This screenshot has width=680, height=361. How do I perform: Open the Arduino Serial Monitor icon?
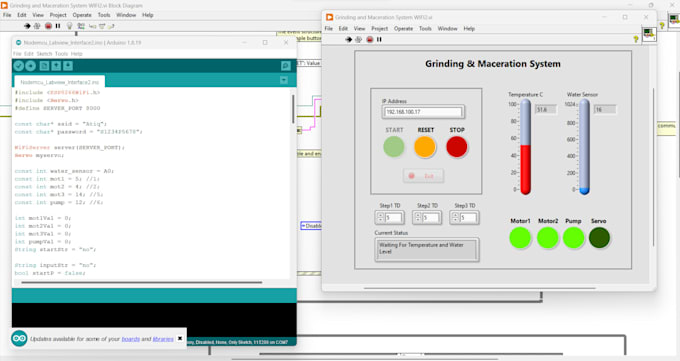[285, 66]
